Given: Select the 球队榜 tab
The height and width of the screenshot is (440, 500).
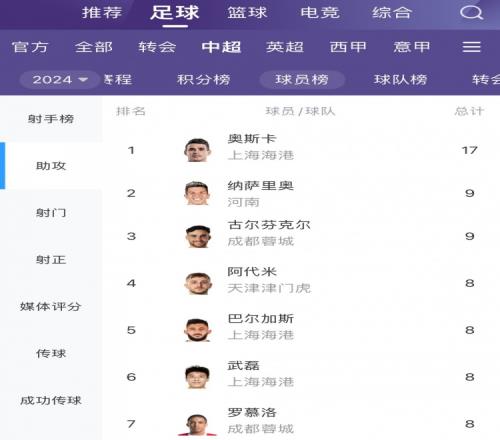Looking at the screenshot, I should coord(400,80).
